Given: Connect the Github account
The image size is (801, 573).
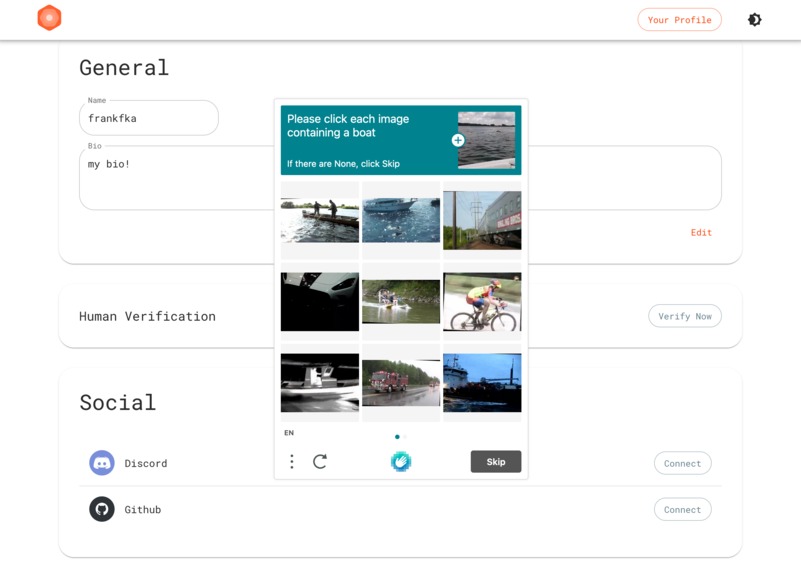Looking at the screenshot, I should tap(682, 510).
